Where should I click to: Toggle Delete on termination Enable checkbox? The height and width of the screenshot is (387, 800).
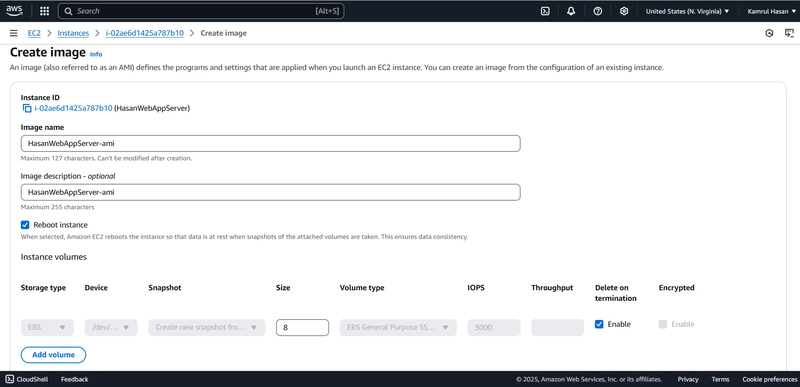(599, 324)
